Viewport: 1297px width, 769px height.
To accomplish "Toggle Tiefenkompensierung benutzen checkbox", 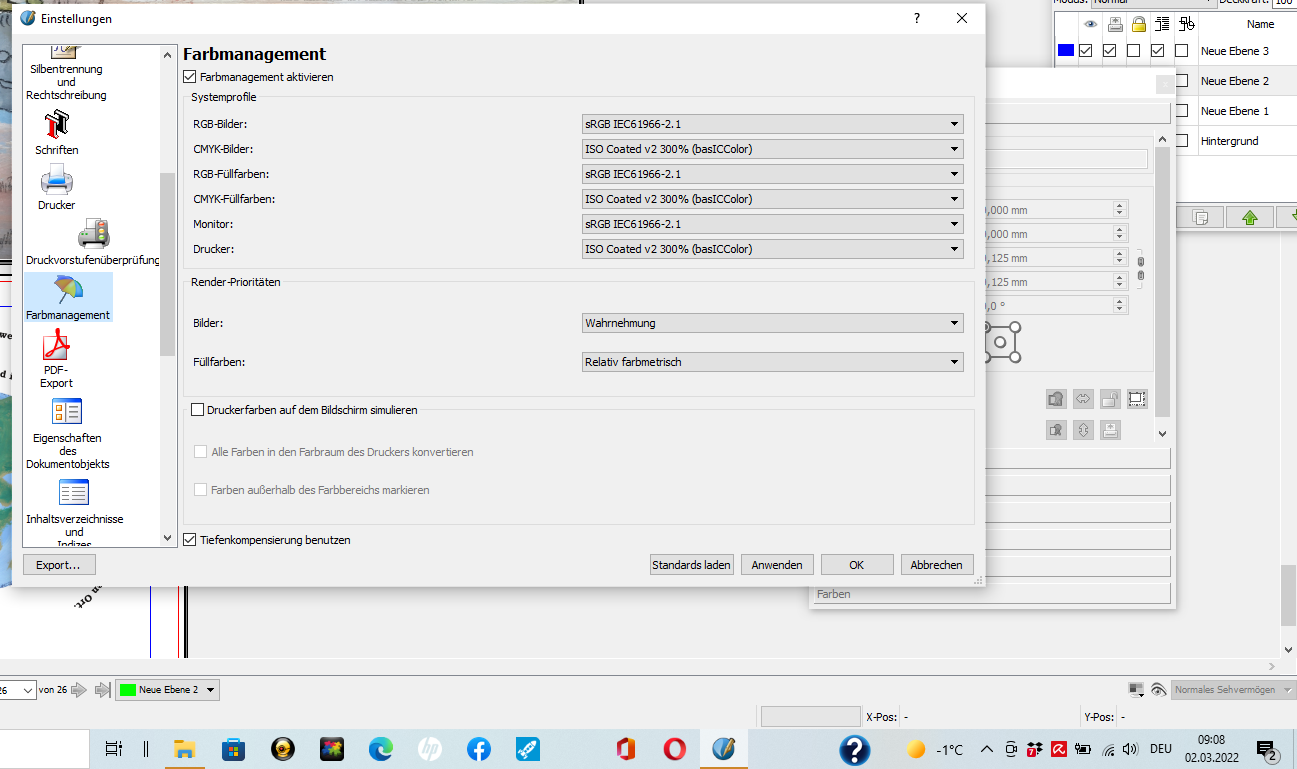I will coord(190,540).
